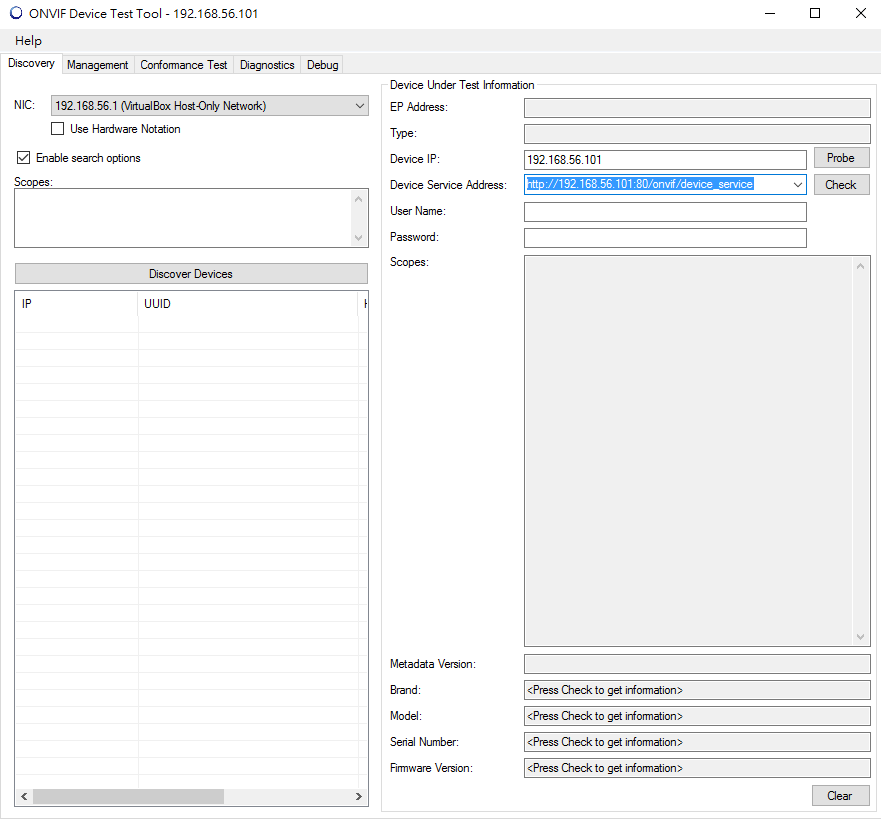
Task: Focus the Password field
Action: click(665, 238)
